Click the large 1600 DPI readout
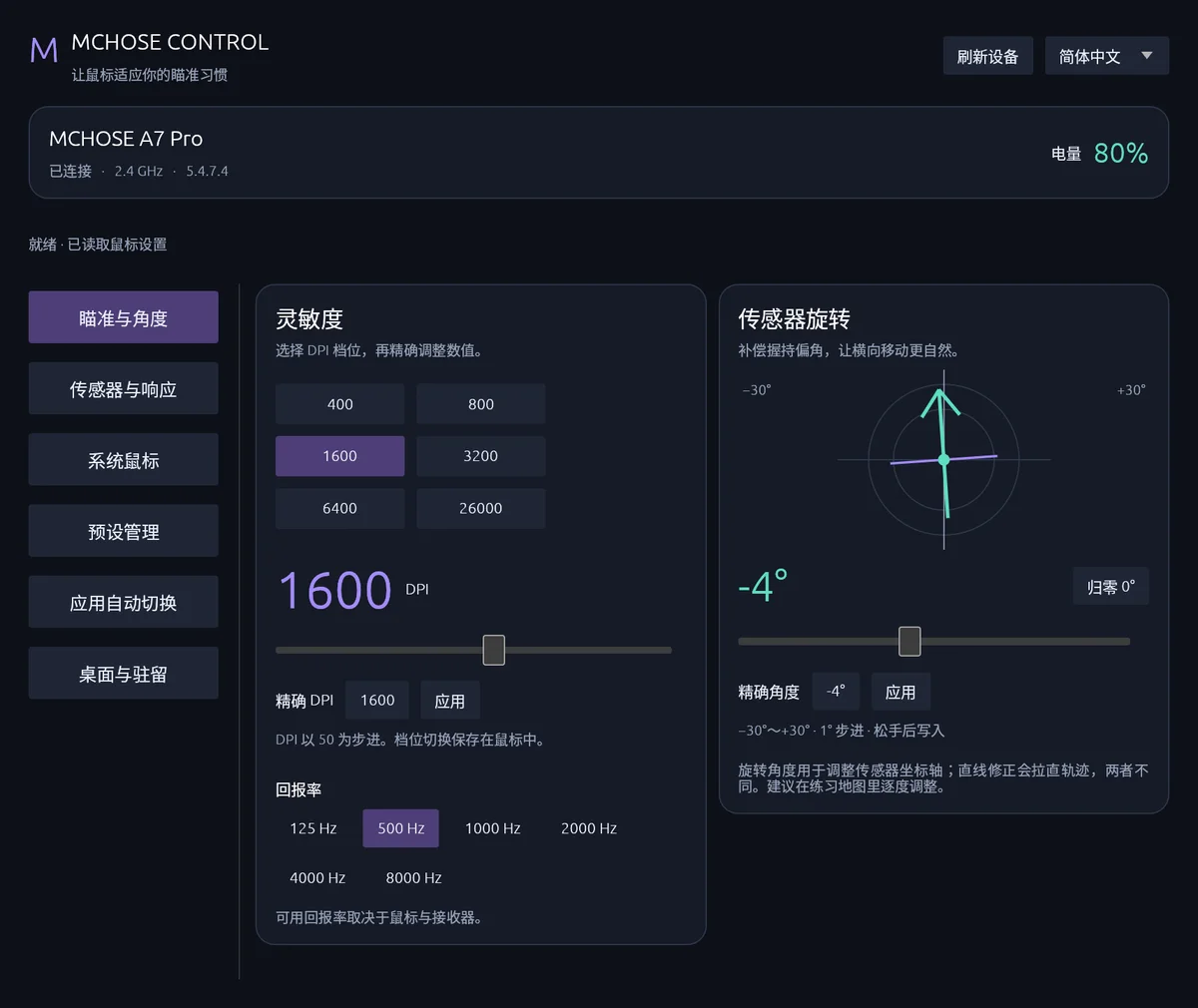The width and height of the screenshot is (1198, 1008). (x=334, y=590)
